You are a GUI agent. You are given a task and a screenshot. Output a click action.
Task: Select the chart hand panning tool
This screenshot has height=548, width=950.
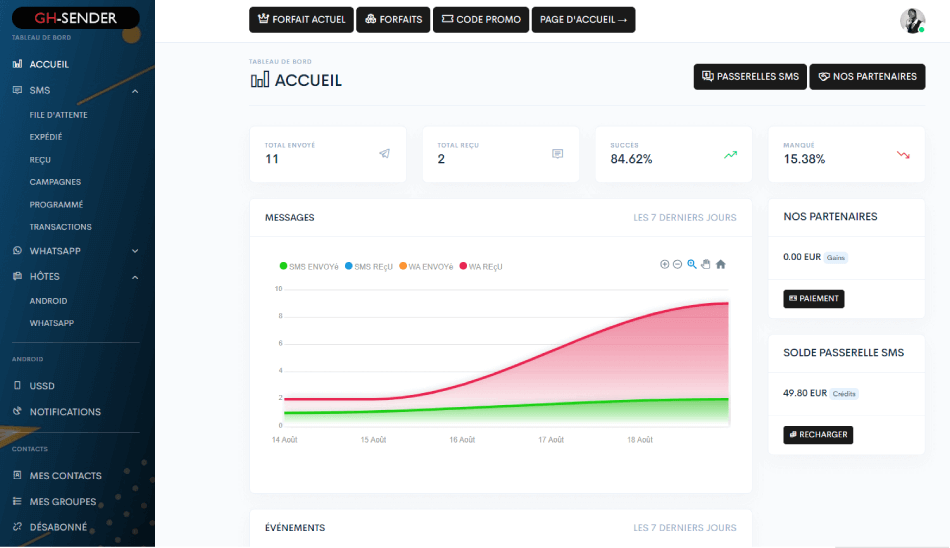tap(706, 264)
